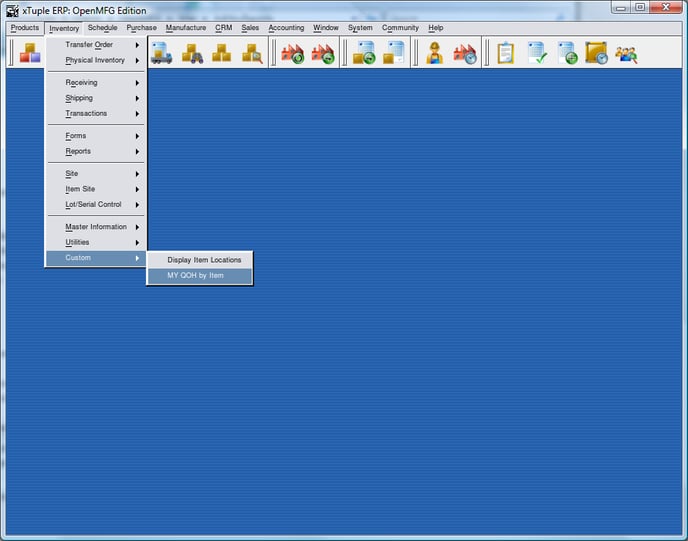Select MY QOH by Item
688x541 pixels.
196,275
